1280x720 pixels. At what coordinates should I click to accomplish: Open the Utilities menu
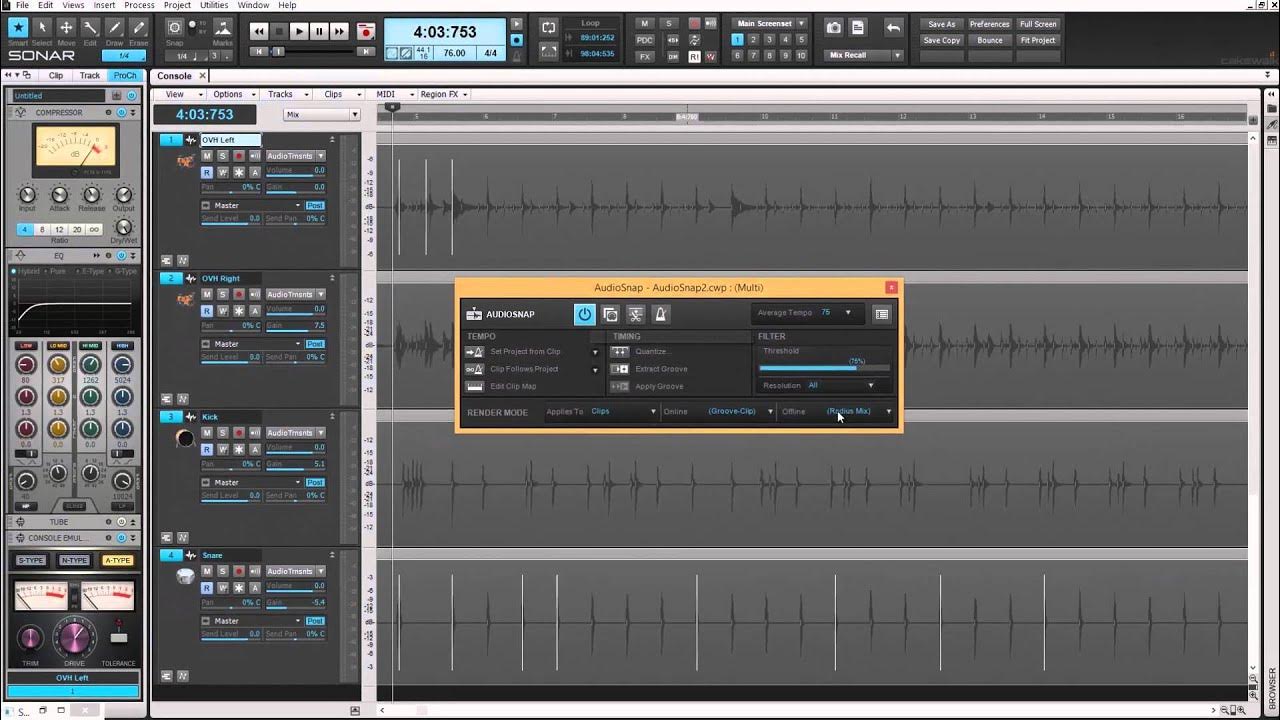point(214,5)
